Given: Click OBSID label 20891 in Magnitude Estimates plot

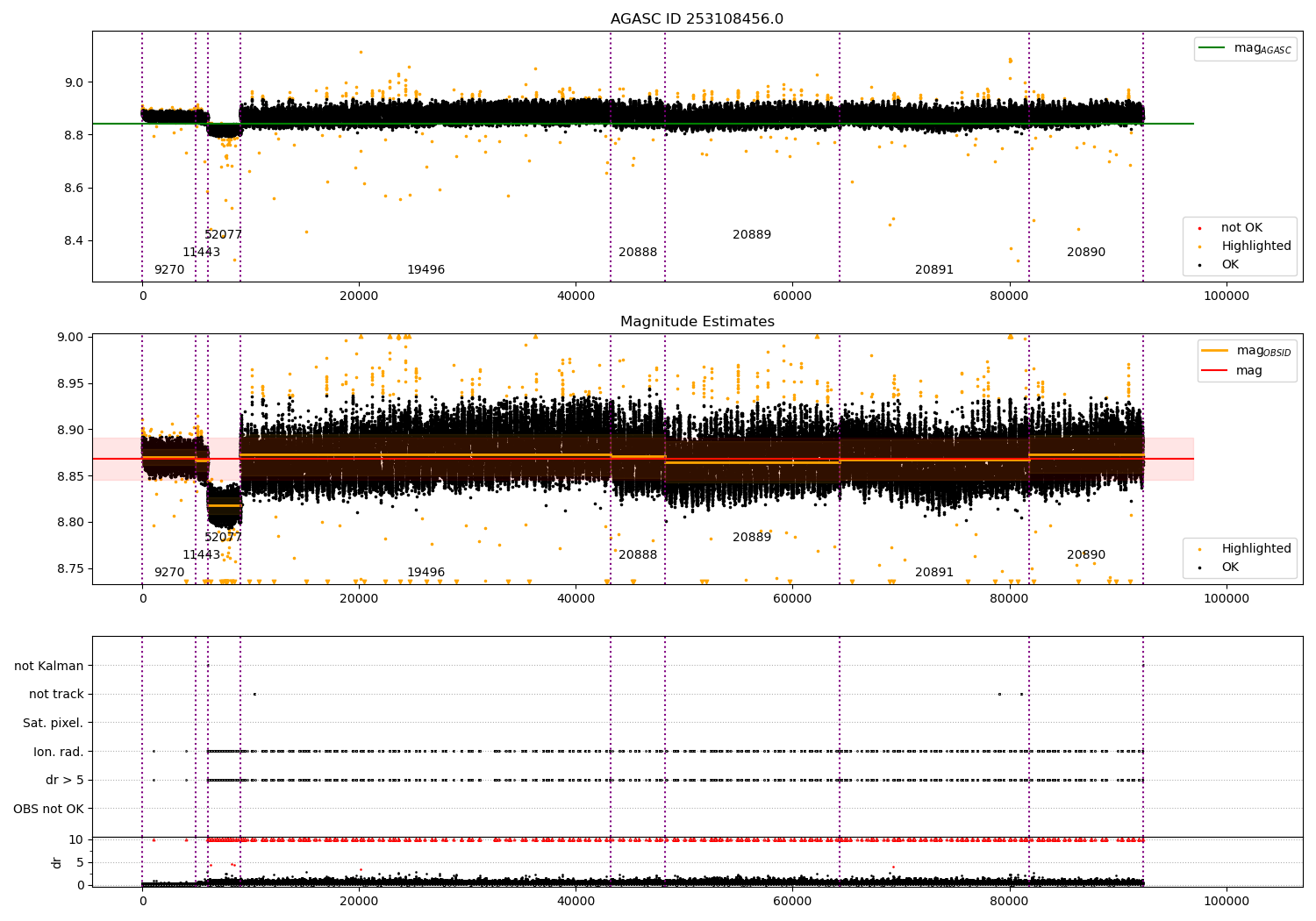Looking at the screenshot, I should 934,572.
